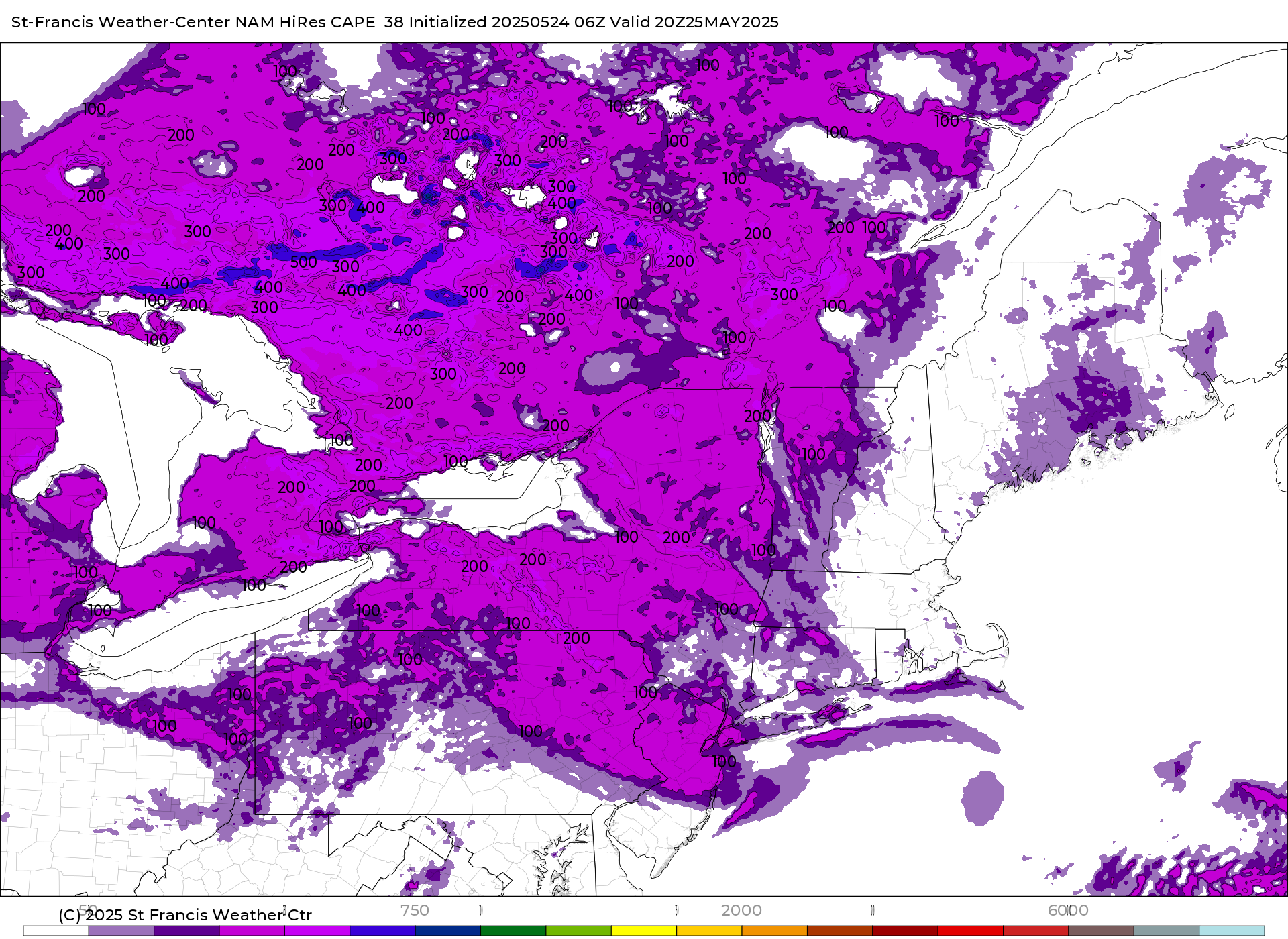Image resolution: width=1288 pixels, height=939 pixels.
Task: Select the dark green legend swatch
Action: point(513,931)
